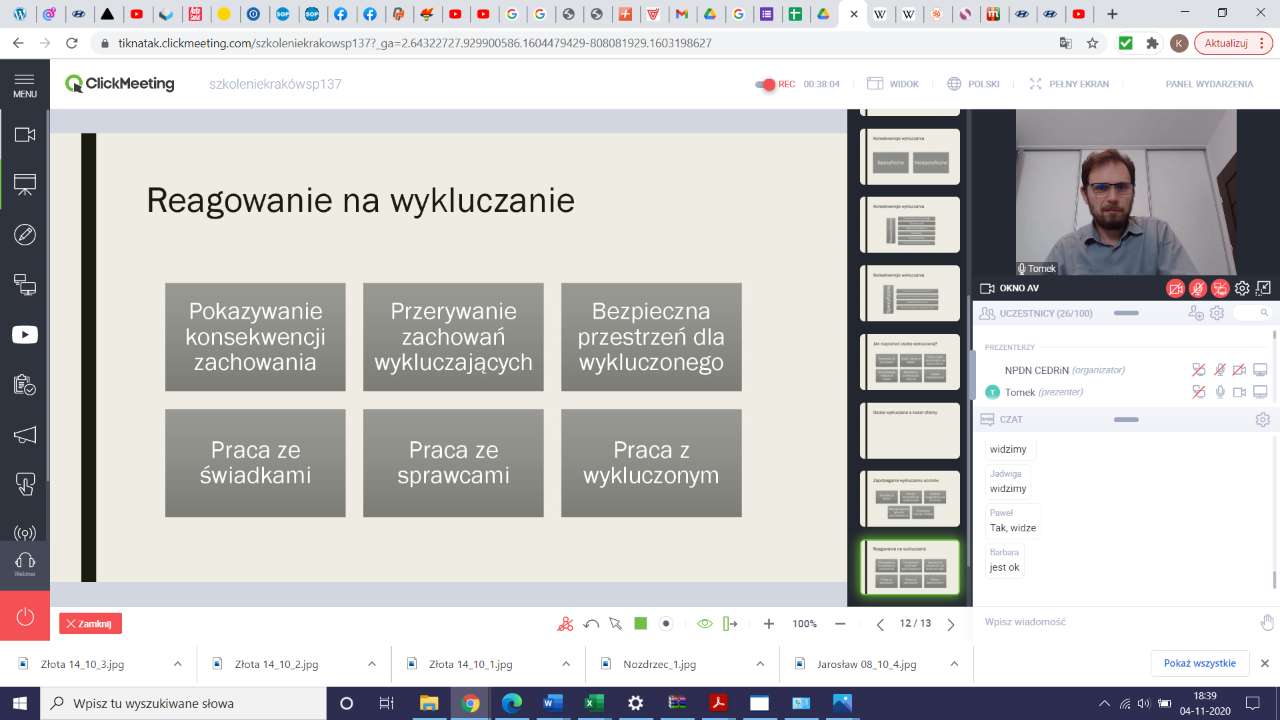
Task: Click the megaphone call-to-action icon
Action: pyautogui.click(x=25, y=435)
